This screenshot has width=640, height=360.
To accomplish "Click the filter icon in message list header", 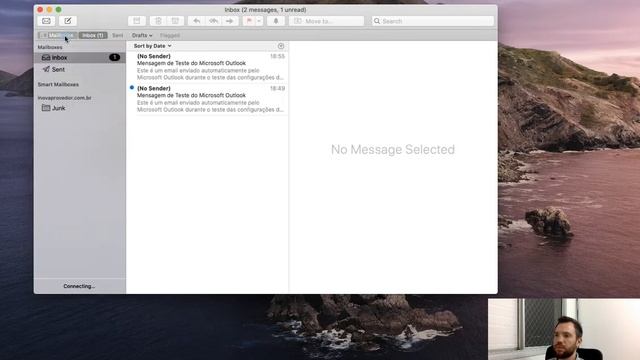I will pyautogui.click(x=281, y=46).
